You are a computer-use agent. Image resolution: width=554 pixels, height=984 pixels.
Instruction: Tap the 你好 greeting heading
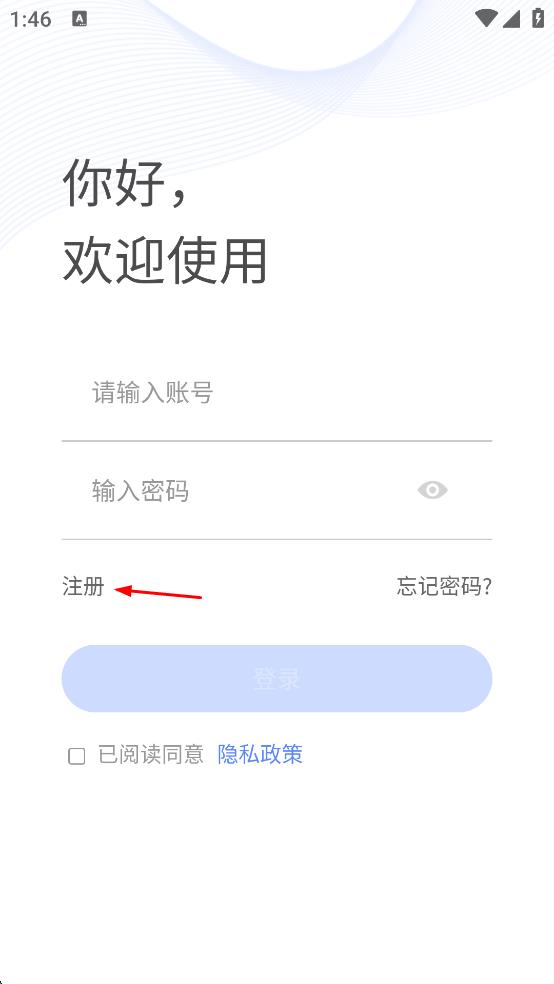click(125, 183)
